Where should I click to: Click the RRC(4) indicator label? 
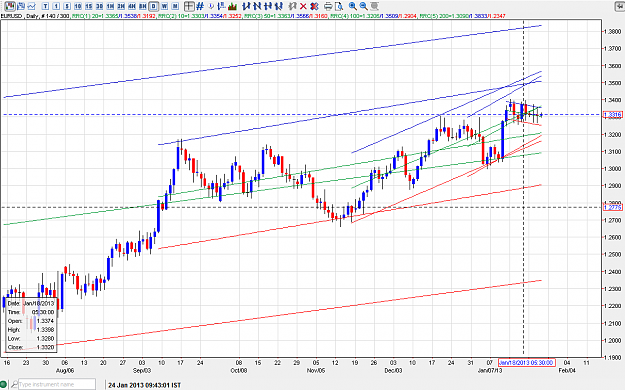pyautogui.click(x=374, y=16)
